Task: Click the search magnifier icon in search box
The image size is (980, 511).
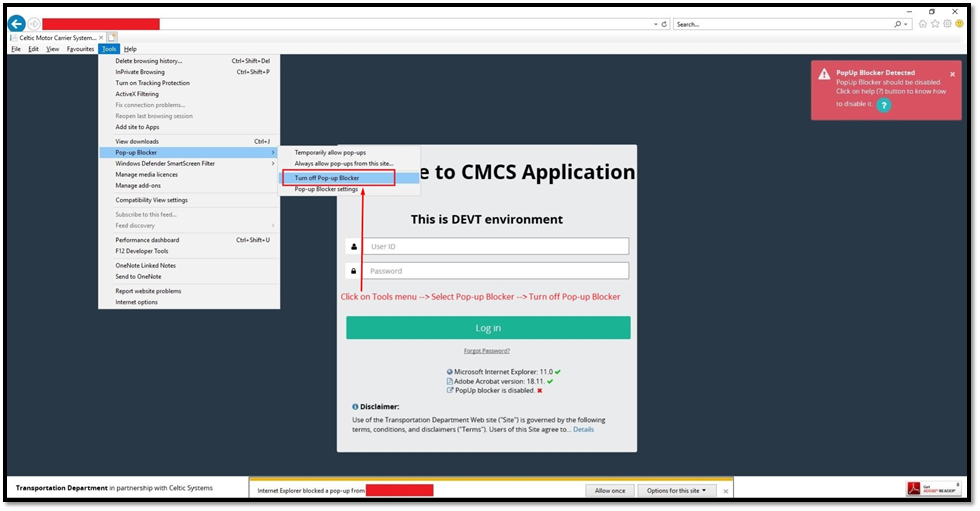Action: 895,23
